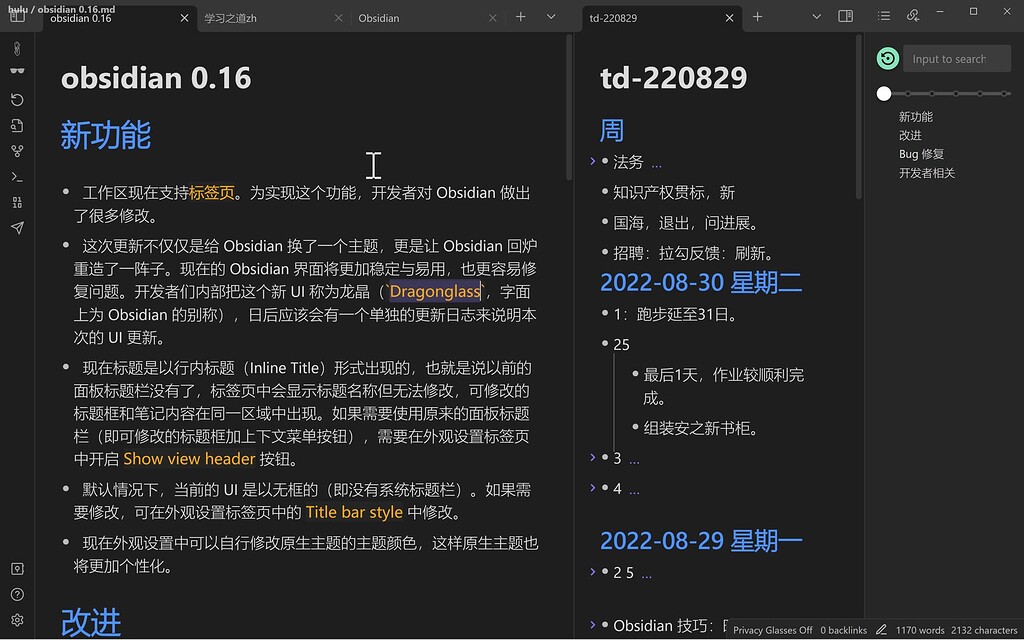Click the backlinks link icon near window controls
Screen dimensions: 1024x640
pyautogui.click(x=913, y=16)
